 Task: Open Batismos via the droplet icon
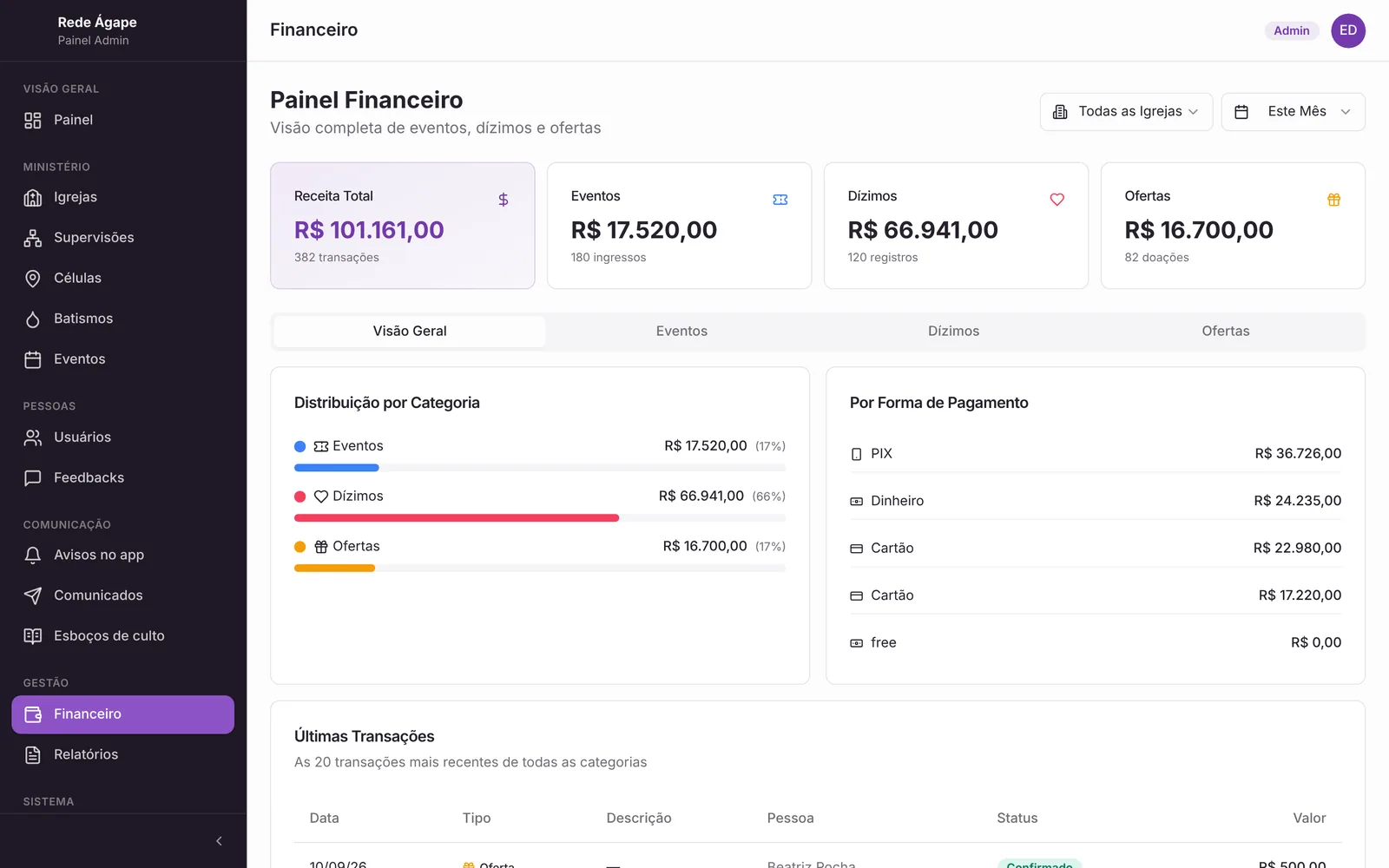click(33, 319)
